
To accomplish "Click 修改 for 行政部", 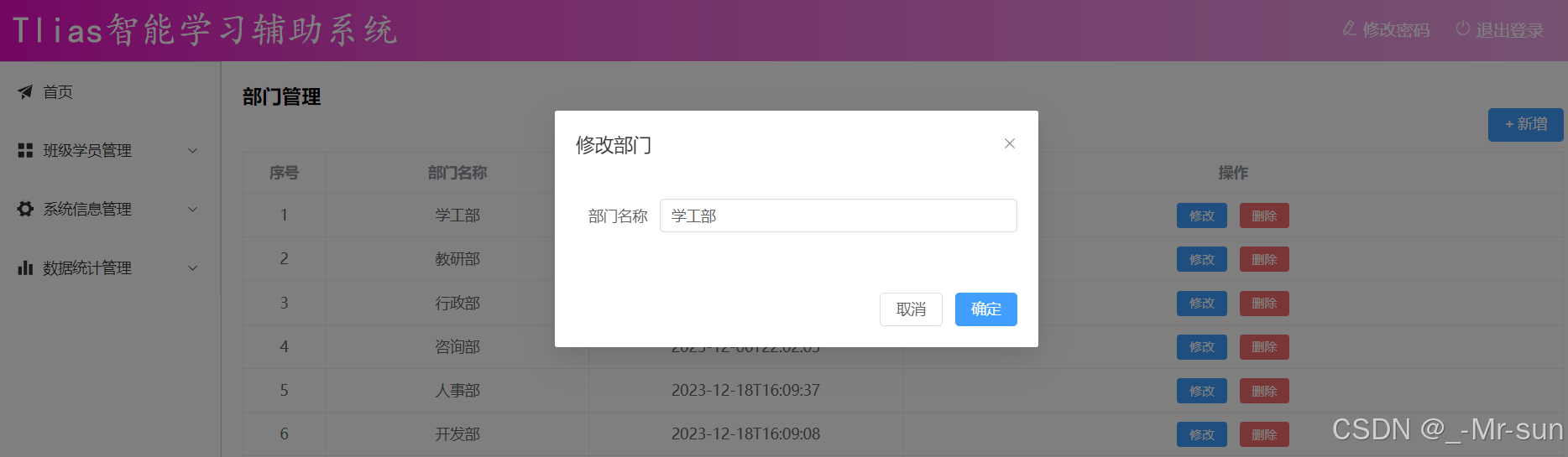I will point(1201,303).
